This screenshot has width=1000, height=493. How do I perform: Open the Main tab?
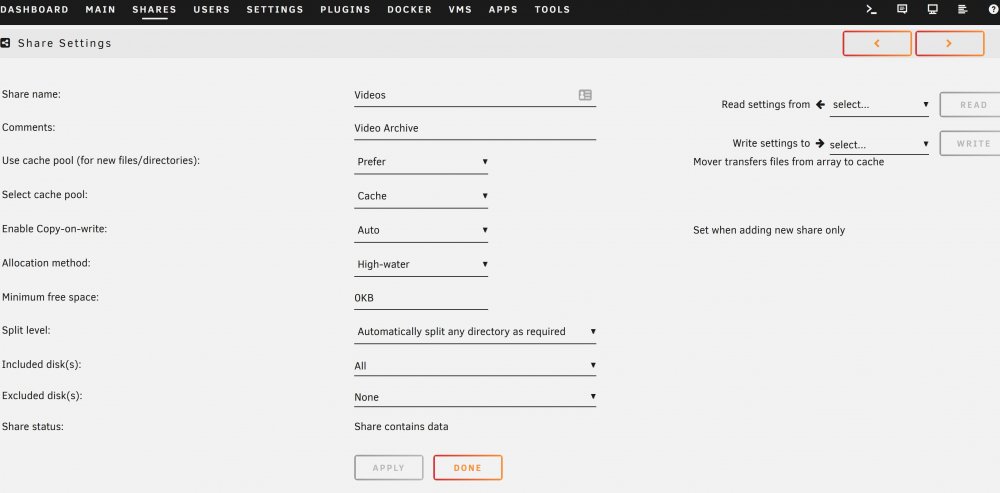[x=100, y=10]
